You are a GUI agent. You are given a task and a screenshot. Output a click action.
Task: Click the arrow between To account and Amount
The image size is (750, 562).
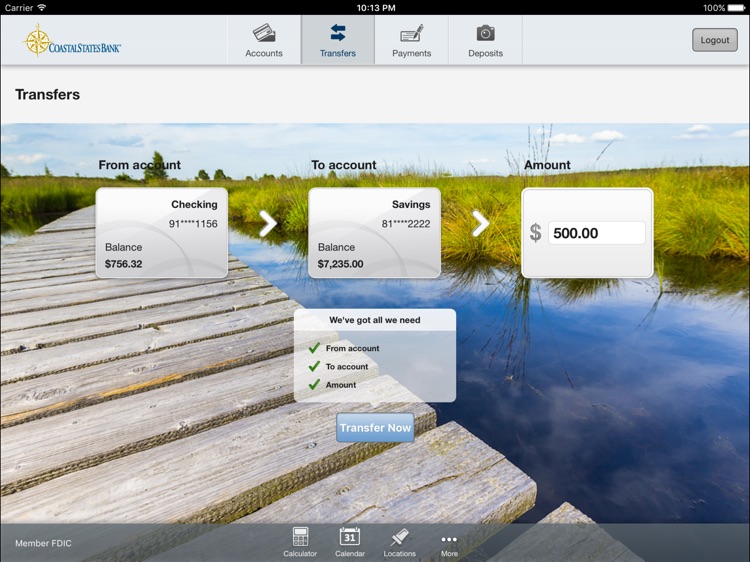tap(481, 223)
